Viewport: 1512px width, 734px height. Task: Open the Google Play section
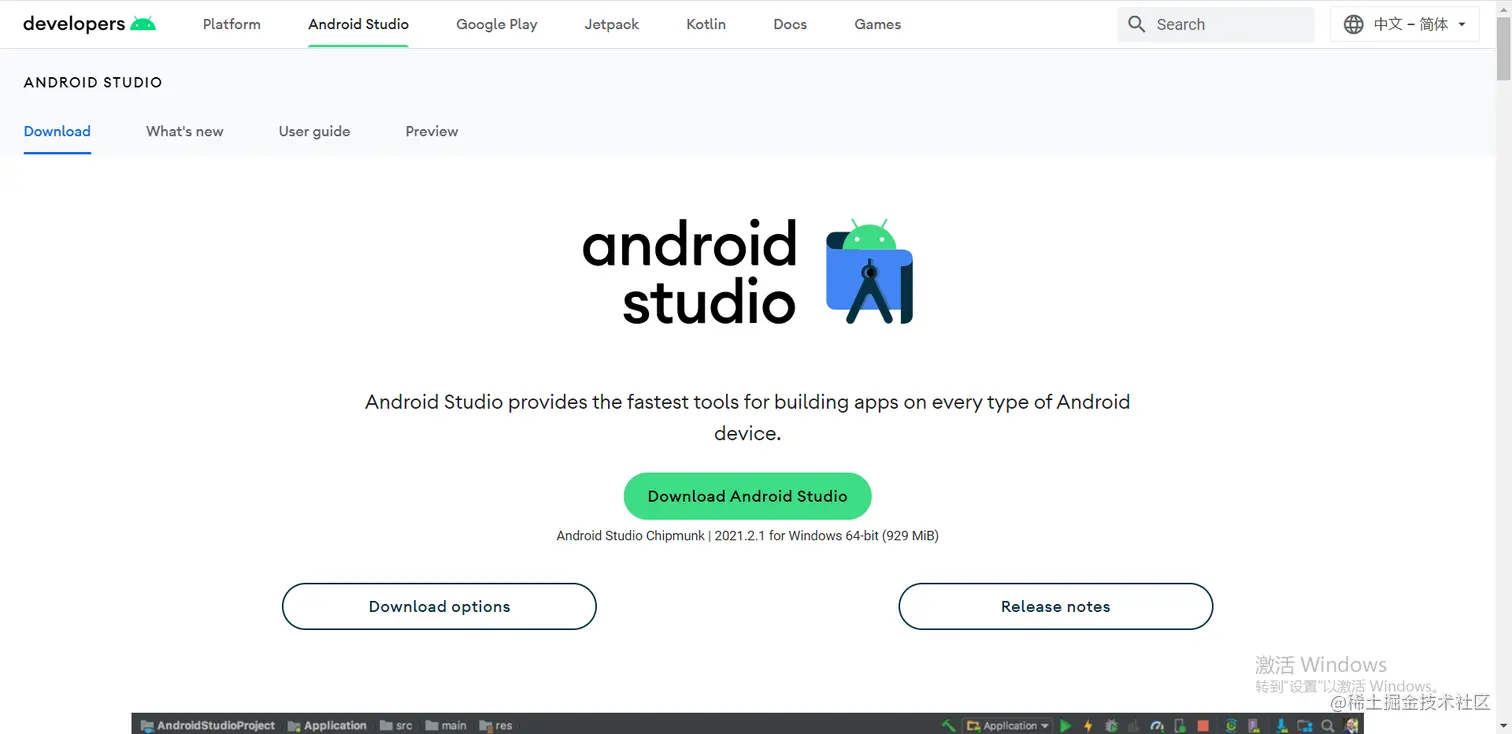(x=497, y=24)
